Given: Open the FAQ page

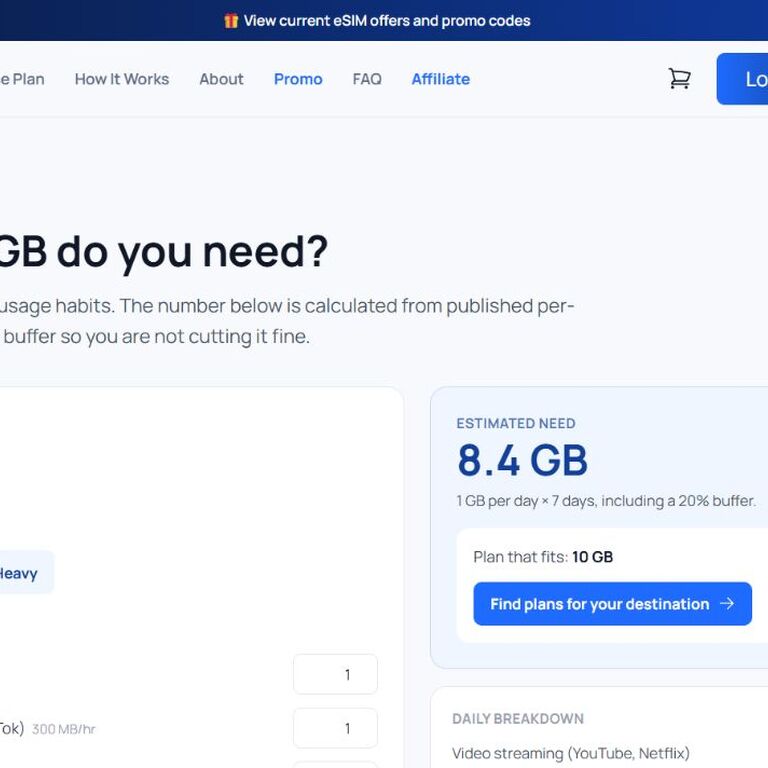Looking at the screenshot, I should (x=367, y=79).
